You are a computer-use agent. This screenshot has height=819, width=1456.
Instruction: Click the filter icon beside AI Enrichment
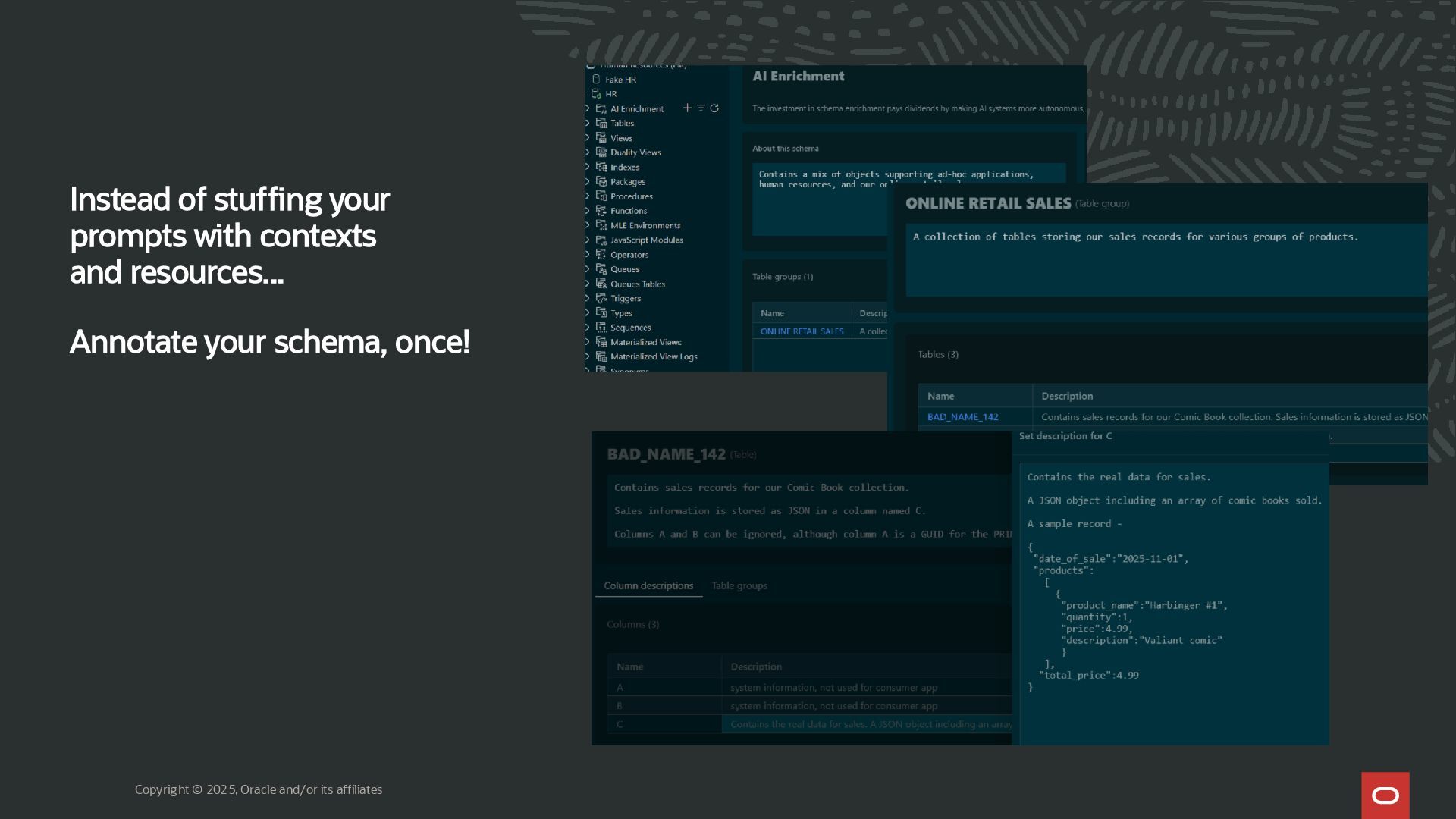click(x=701, y=108)
